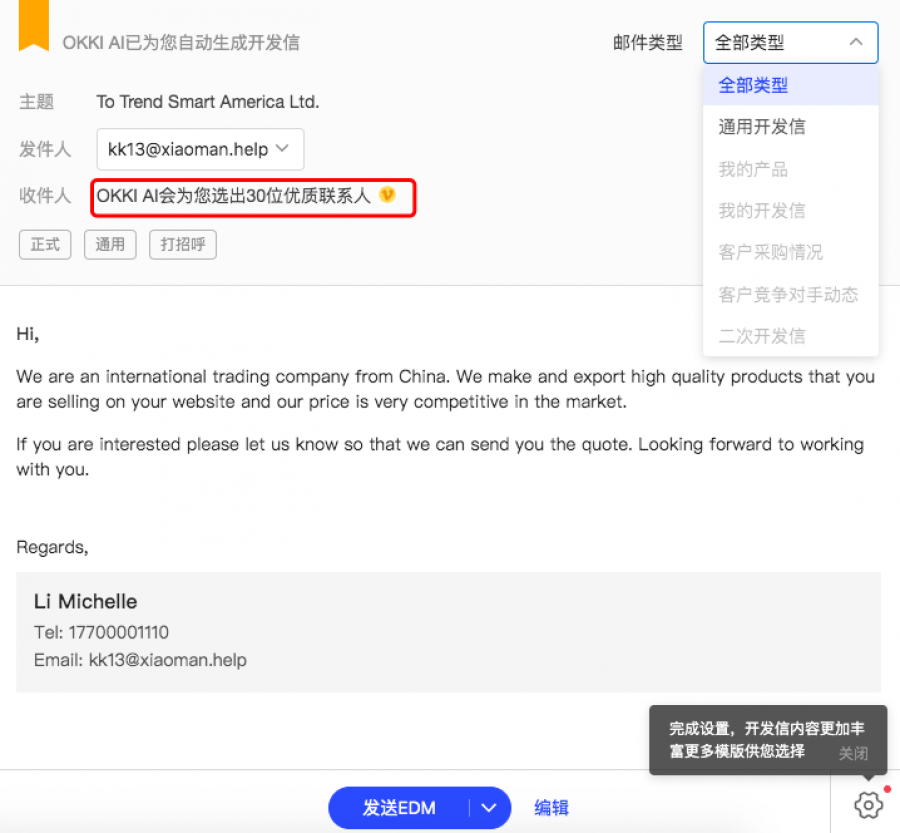Image resolution: width=900 pixels, height=833 pixels.
Task: Choose 我的产品 from the type list
Action: point(790,169)
